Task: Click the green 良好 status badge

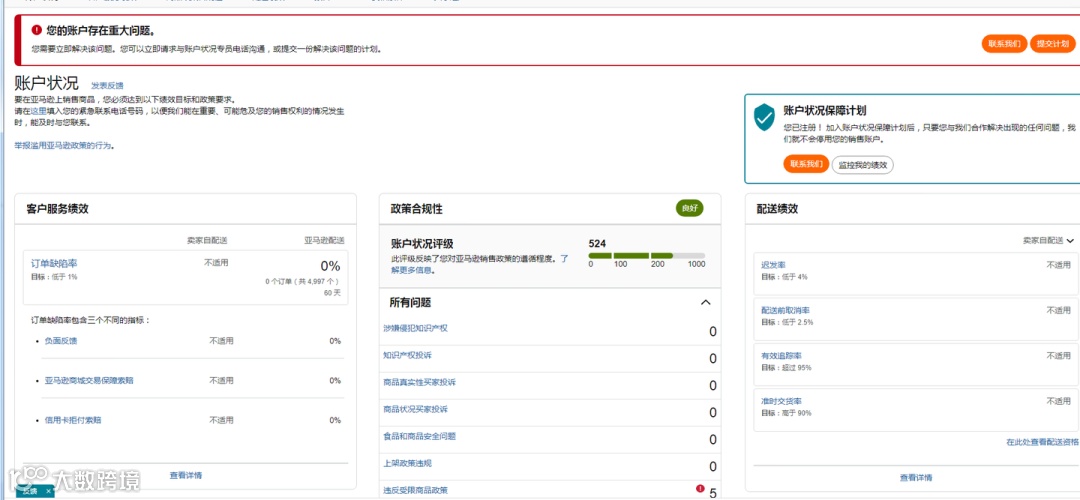Action: coord(689,208)
